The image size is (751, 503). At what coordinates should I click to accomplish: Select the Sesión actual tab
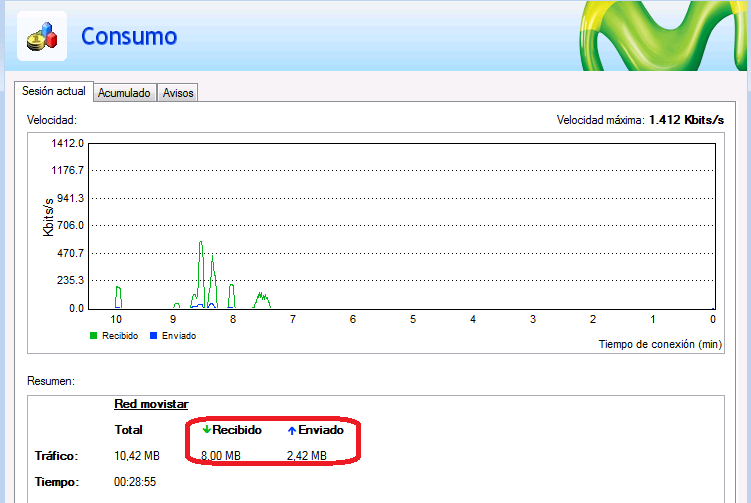click(x=52, y=92)
